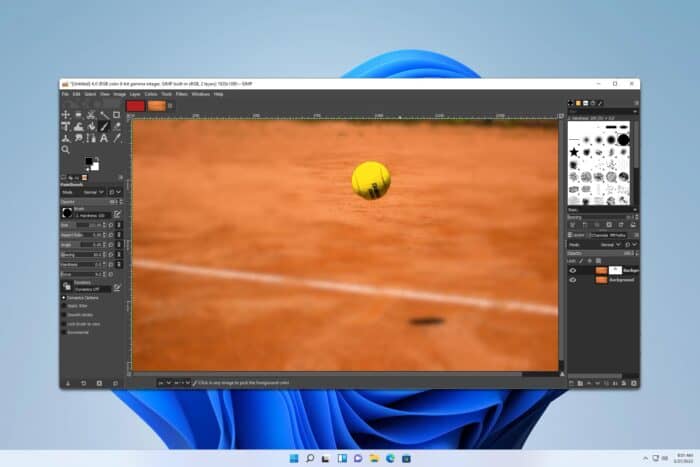Toggle lock pixels in Layers panel

point(581,261)
